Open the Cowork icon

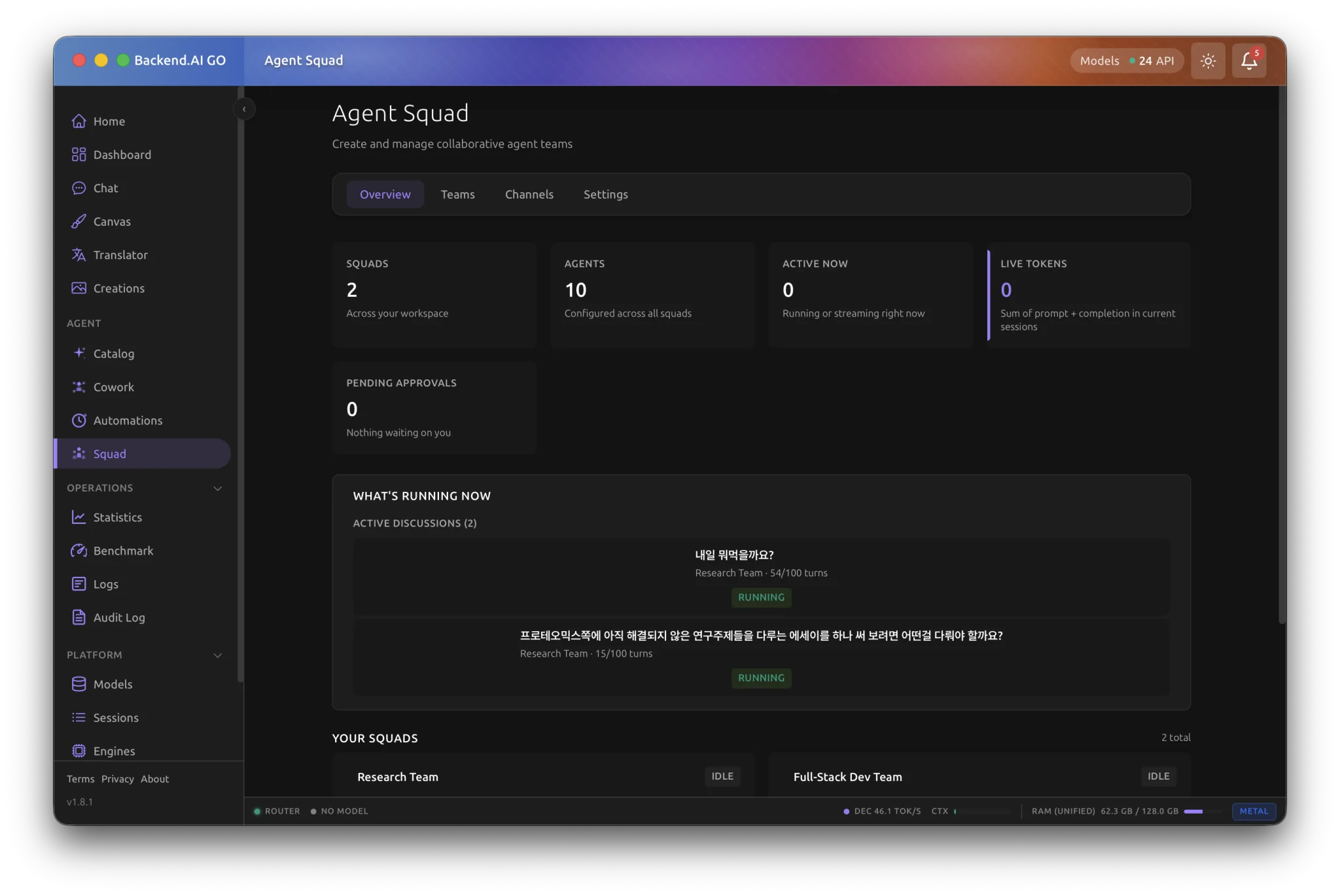pos(79,387)
